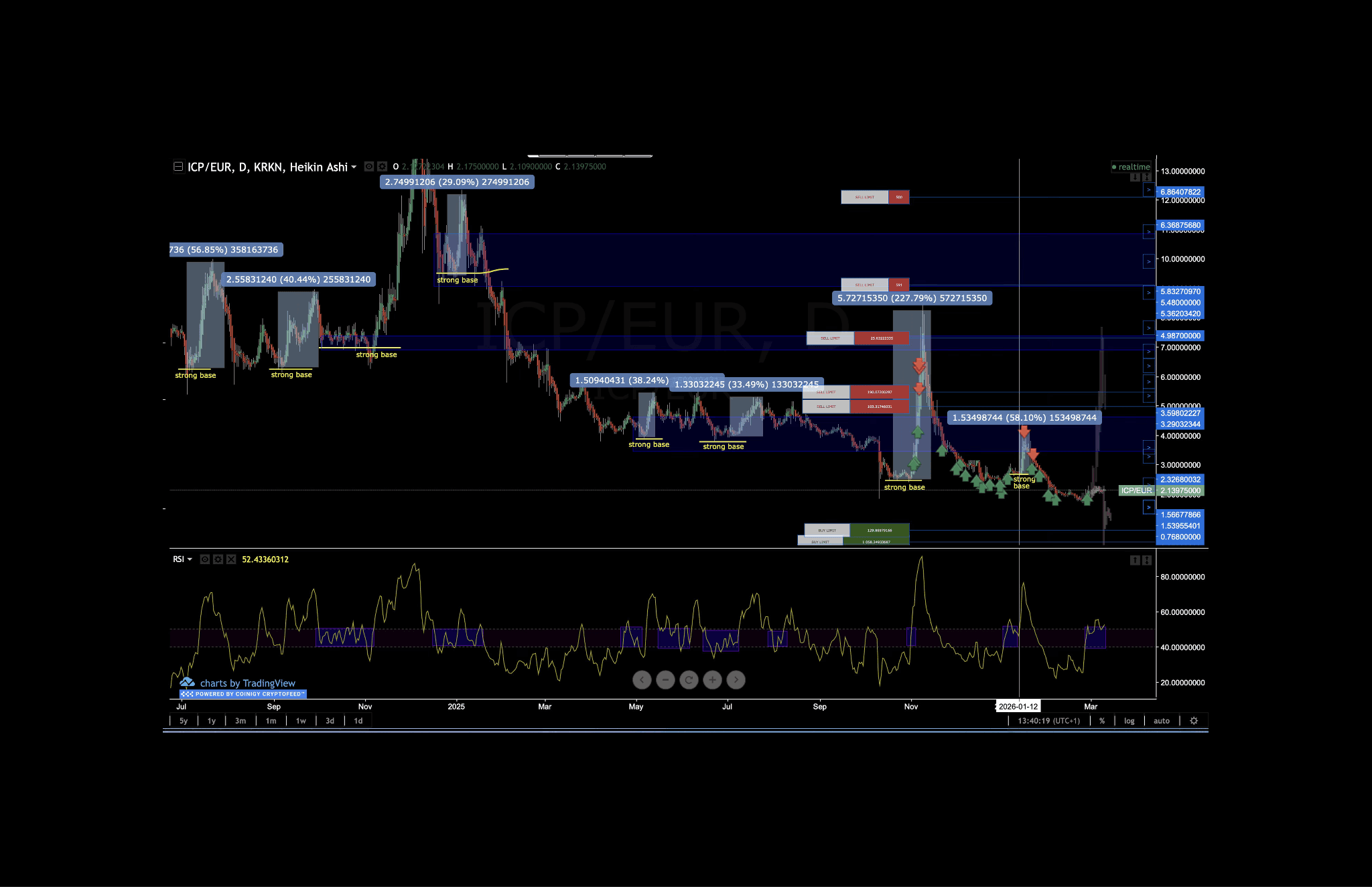Click the zoom out minus button
The height and width of the screenshot is (887, 1372).
[x=665, y=680]
